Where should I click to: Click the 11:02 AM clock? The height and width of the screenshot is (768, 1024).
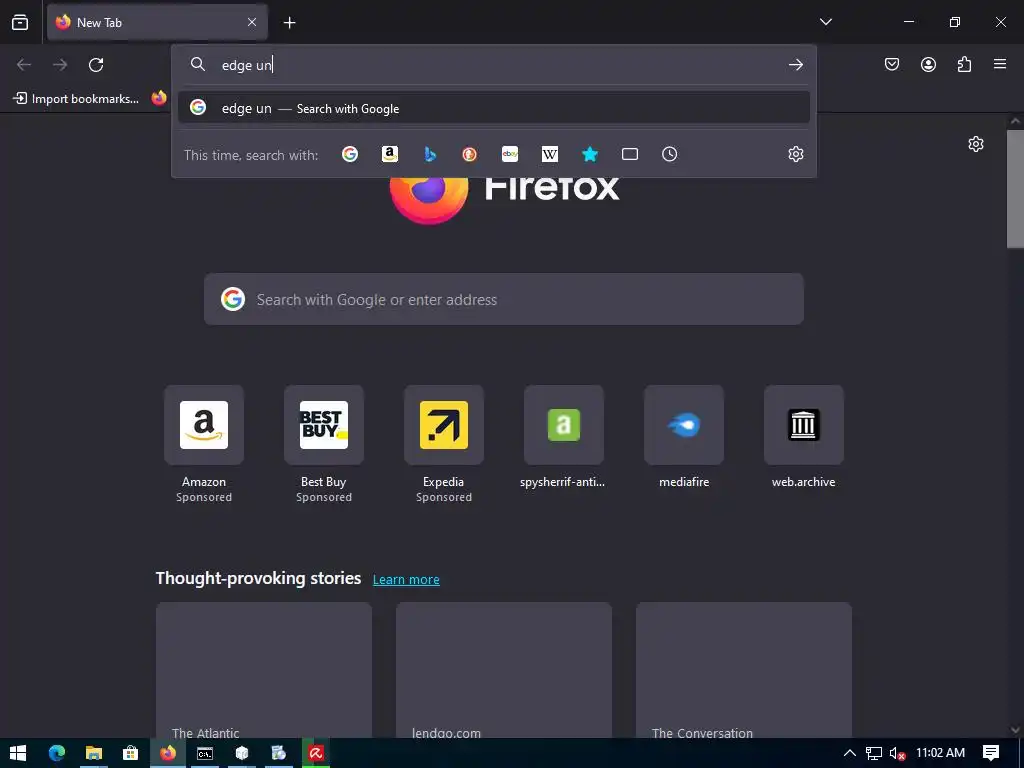940,753
